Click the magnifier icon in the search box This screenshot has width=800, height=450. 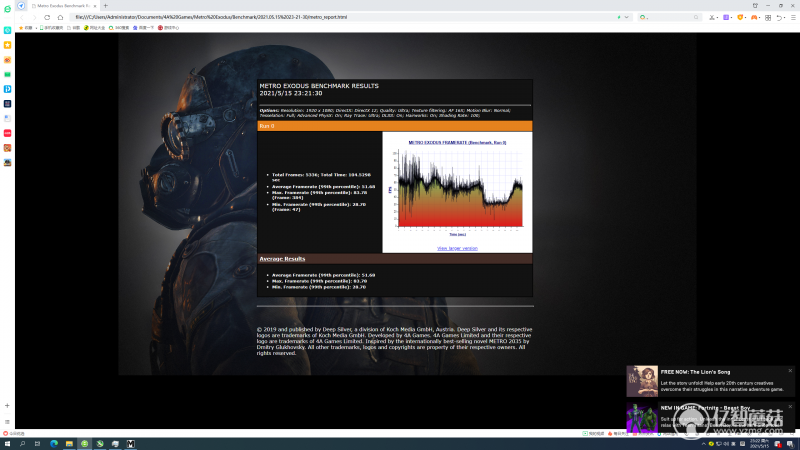tap(696, 17)
